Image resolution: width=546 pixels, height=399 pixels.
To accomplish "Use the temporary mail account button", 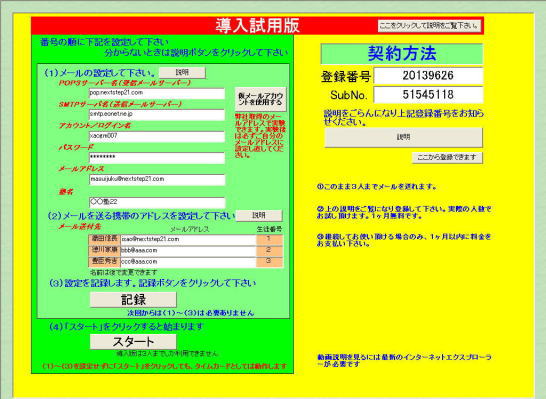I will pos(260,99).
